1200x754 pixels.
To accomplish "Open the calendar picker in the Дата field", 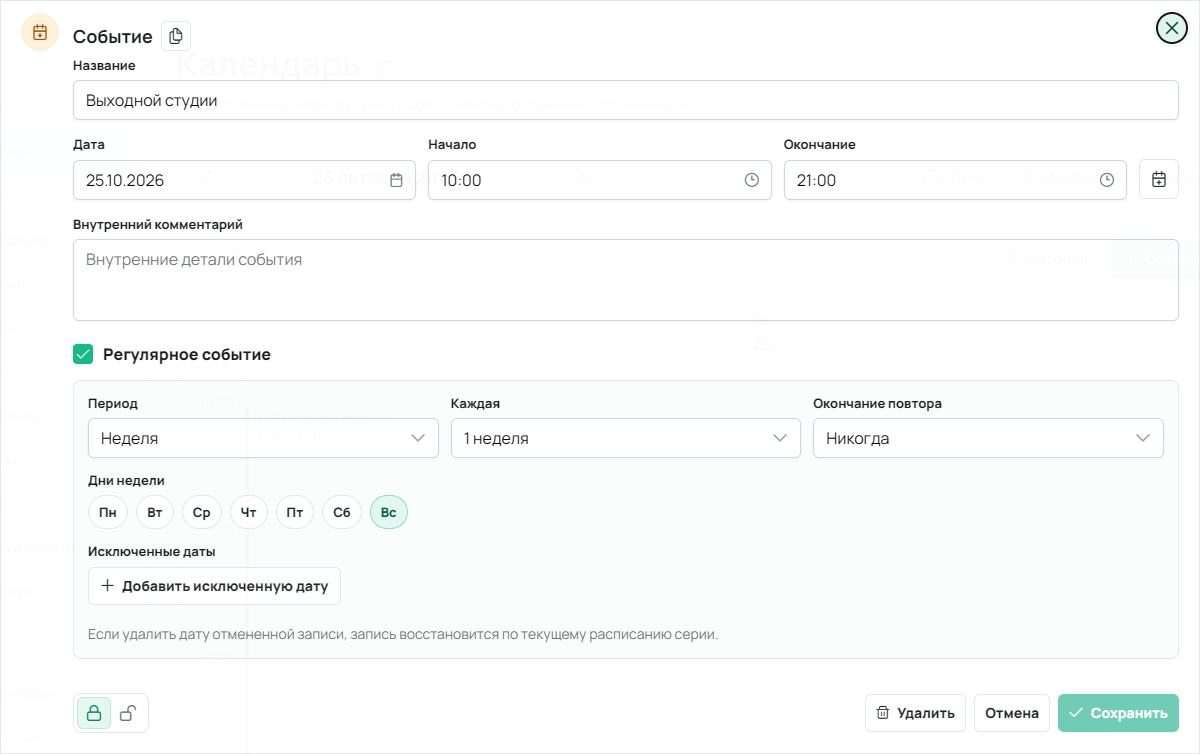I will pos(396,180).
